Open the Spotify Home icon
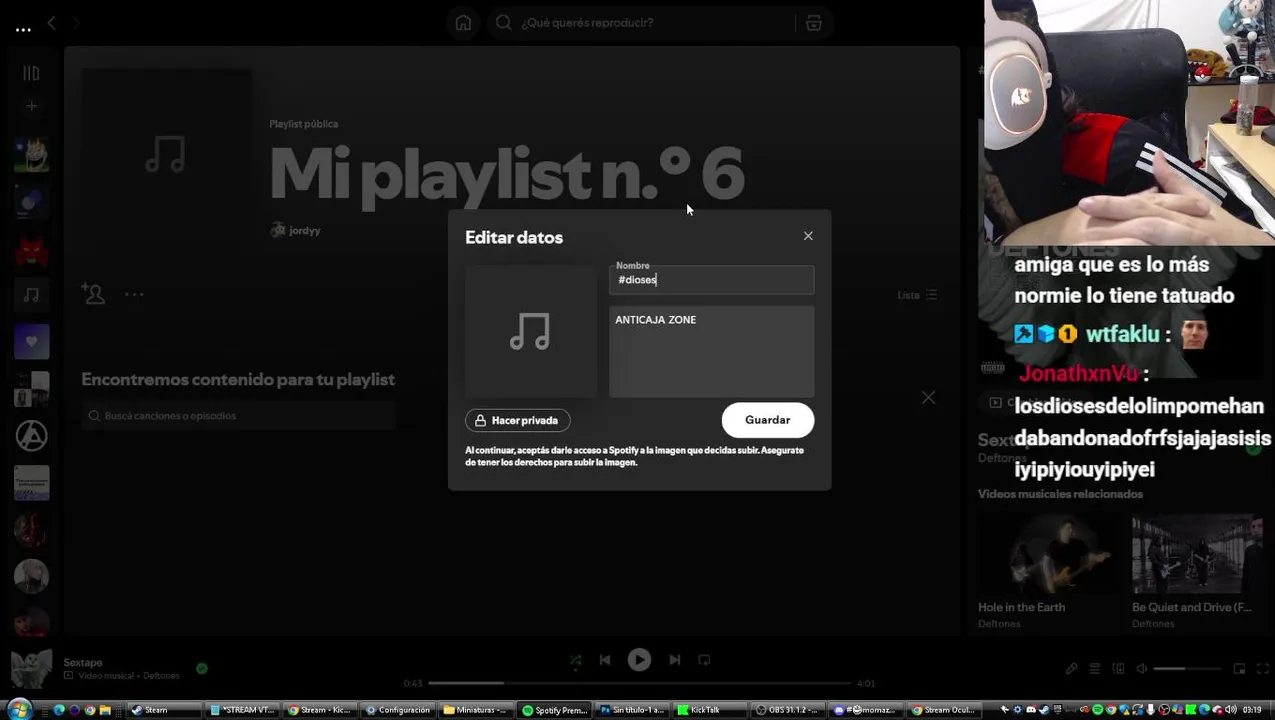The height and width of the screenshot is (720, 1275). pos(463,23)
